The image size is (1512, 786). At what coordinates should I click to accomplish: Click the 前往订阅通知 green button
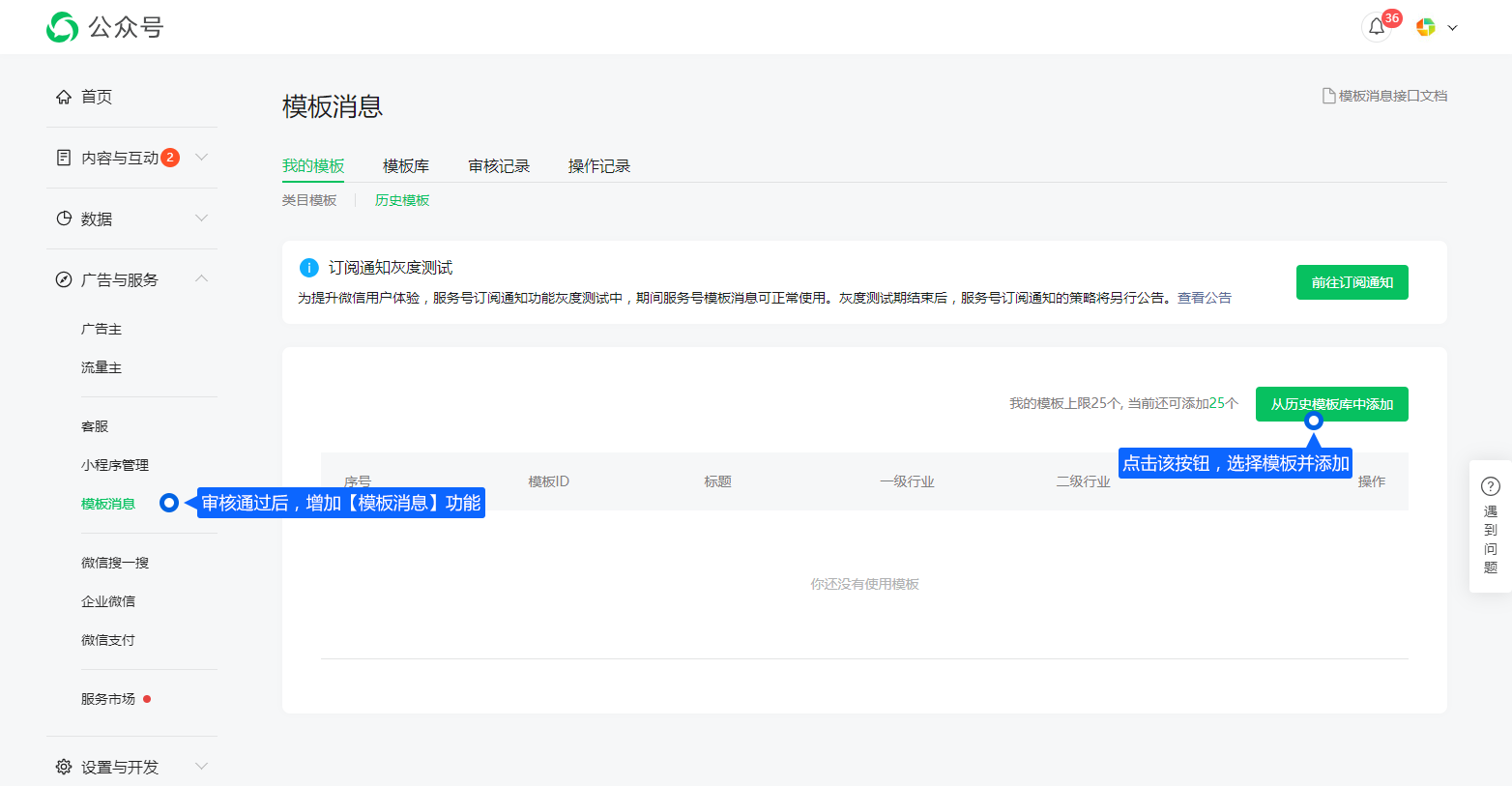pyautogui.click(x=1352, y=282)
